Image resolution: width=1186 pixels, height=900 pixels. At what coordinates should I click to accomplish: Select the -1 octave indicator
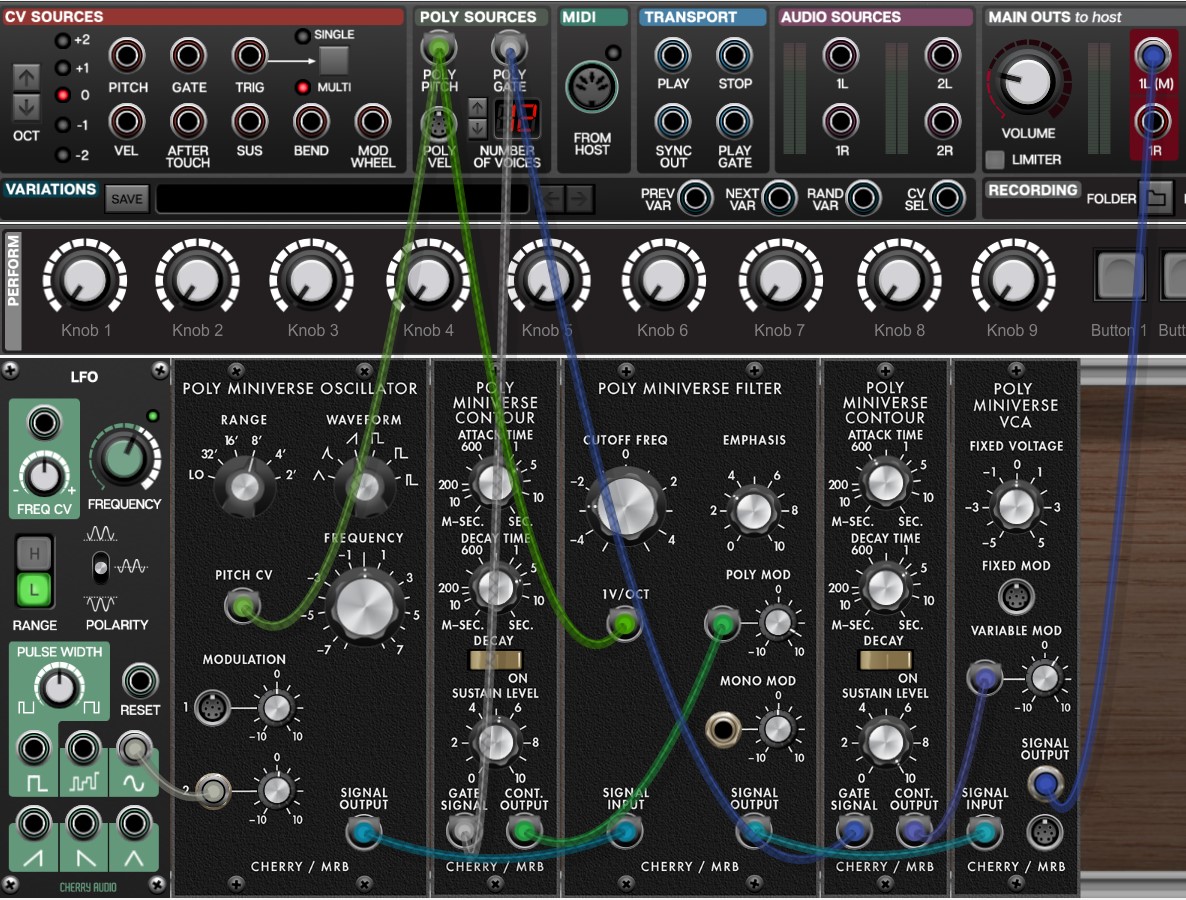[x=63, y=126]
